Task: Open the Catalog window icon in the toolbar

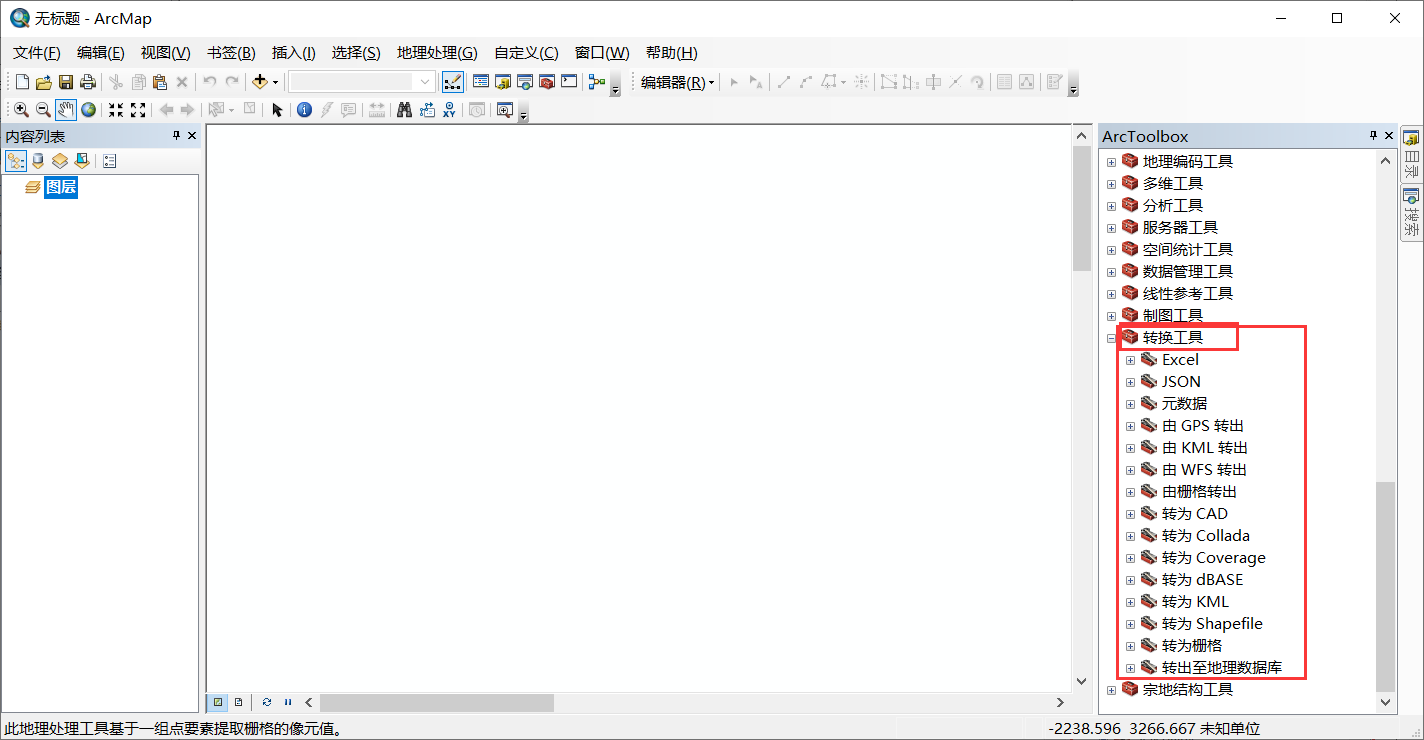Action: click(x=503, y=82)
